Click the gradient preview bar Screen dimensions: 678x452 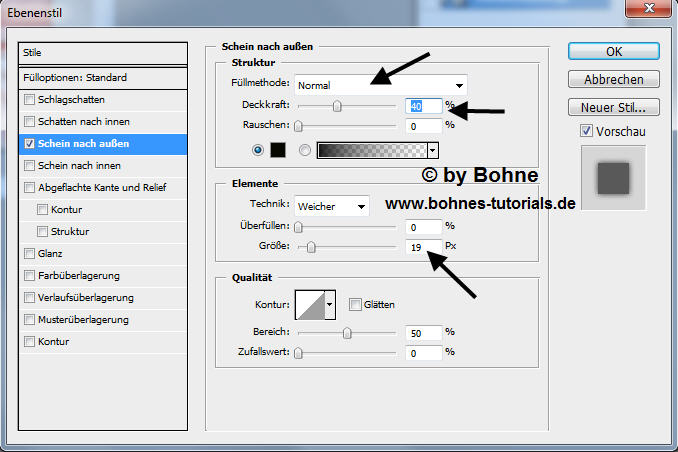(x=371, y=150)
